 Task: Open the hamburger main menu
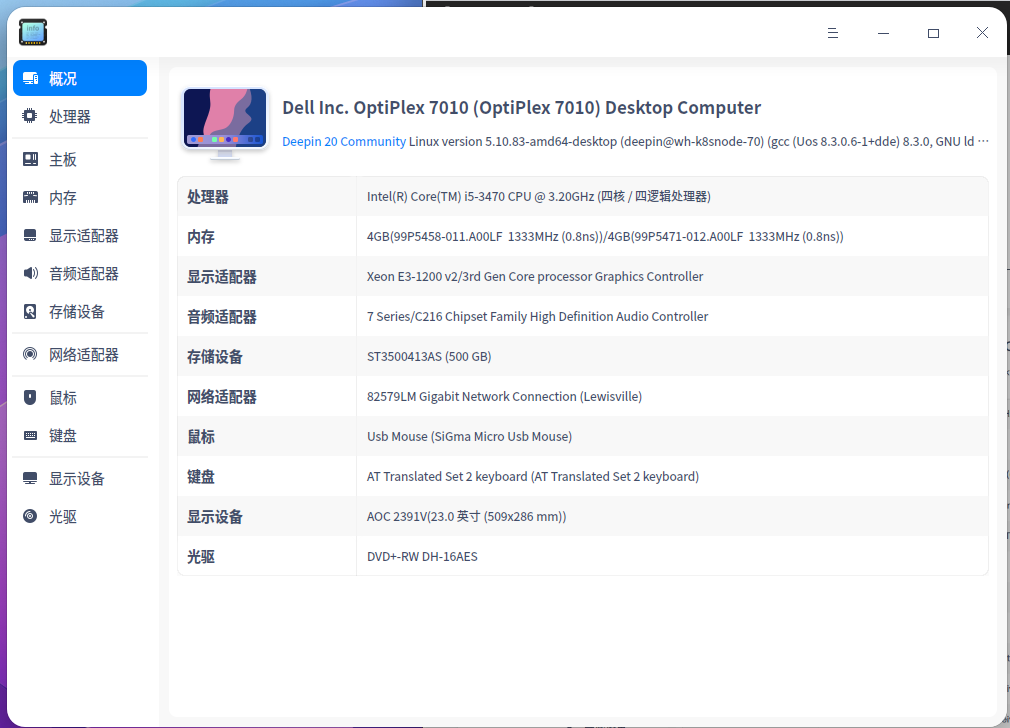pos(833,33)
